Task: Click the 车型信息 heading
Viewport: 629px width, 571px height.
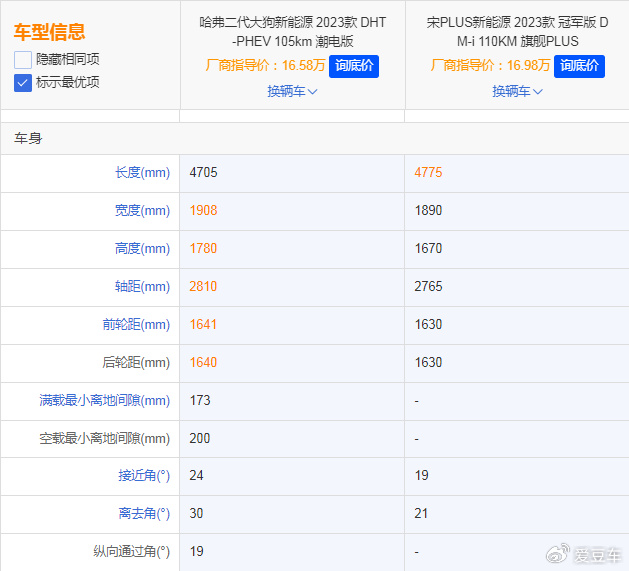Action: point(50,32)
